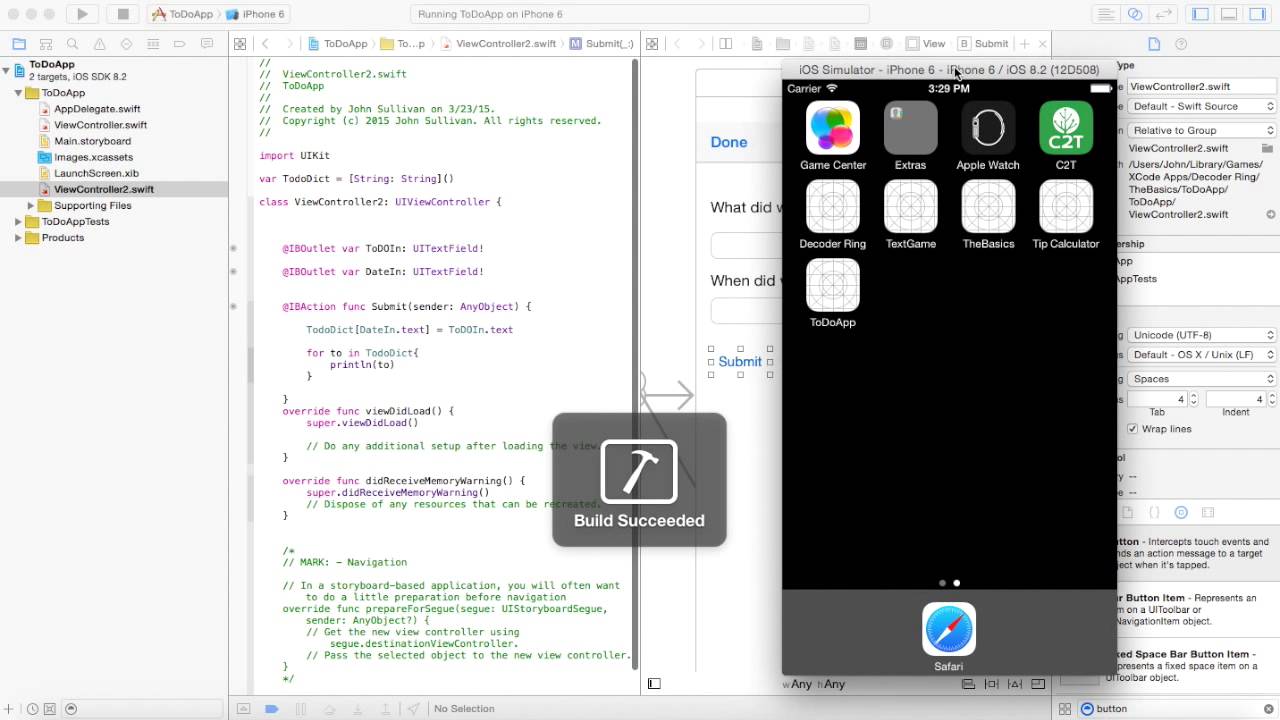The image size is (1280, 720).
Task: Expand the Supporting Files folder
Action: (31, 206)
